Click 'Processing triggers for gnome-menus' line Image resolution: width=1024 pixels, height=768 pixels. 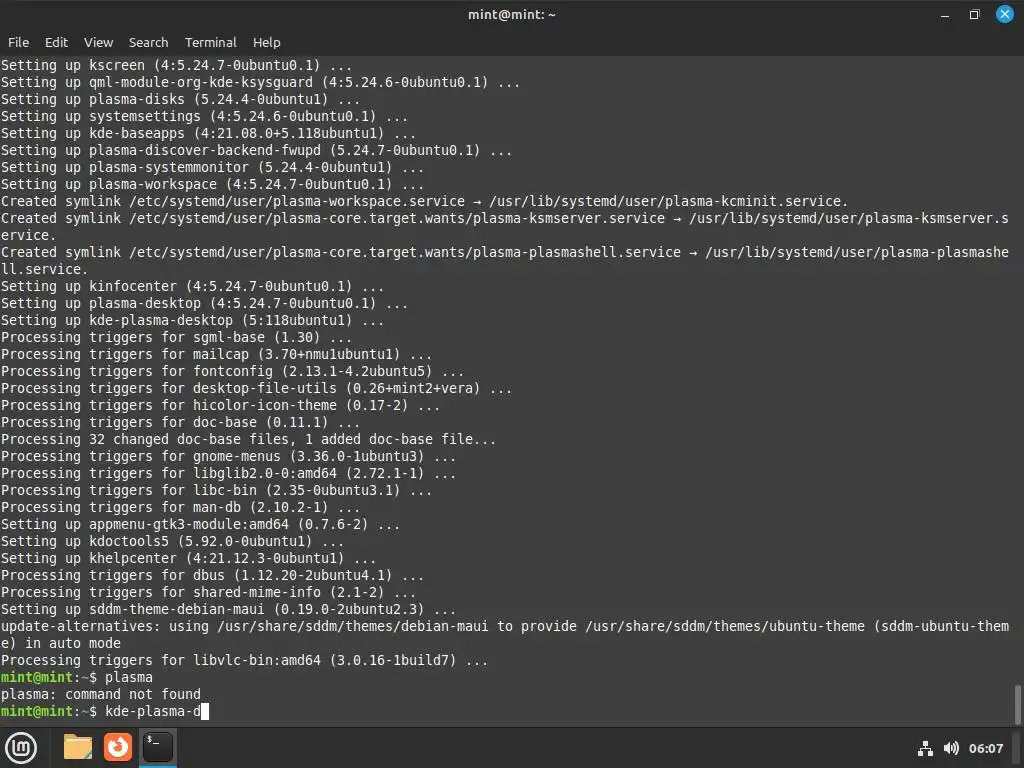click(x=229, y=456)
